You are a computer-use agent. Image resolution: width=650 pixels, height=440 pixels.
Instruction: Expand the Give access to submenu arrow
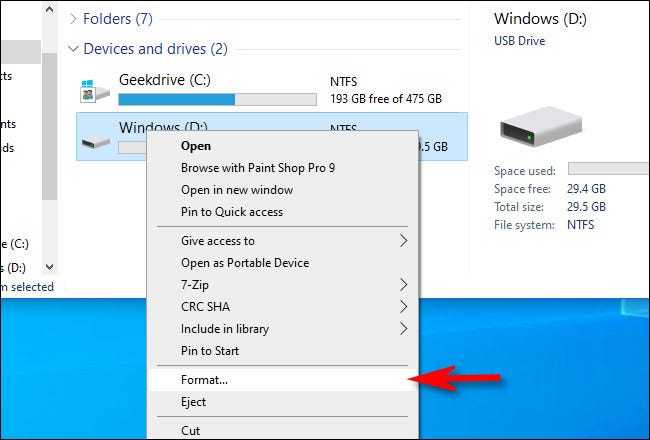[x=404, y=241]
